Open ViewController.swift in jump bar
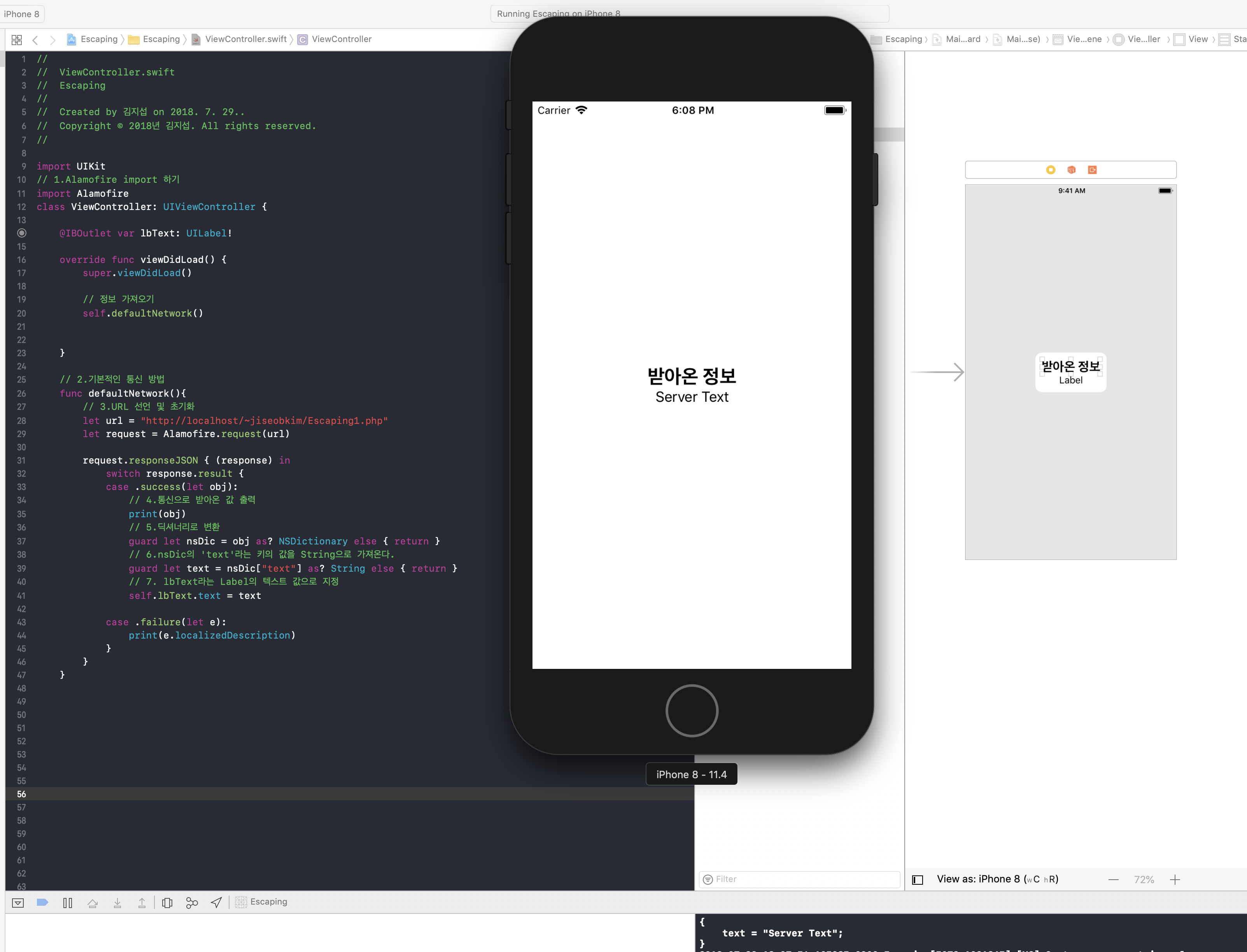Screen dimensions: 1247x952 245,39
